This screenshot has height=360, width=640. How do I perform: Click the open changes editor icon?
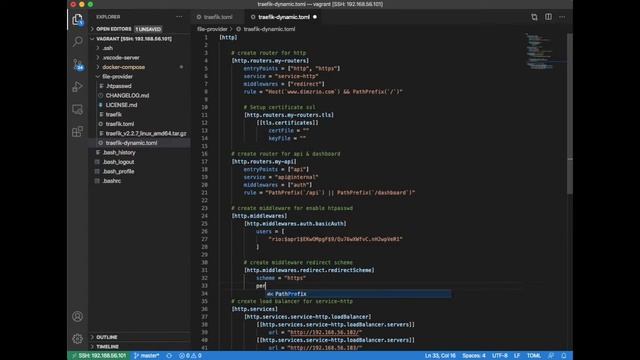coord(534,17)
